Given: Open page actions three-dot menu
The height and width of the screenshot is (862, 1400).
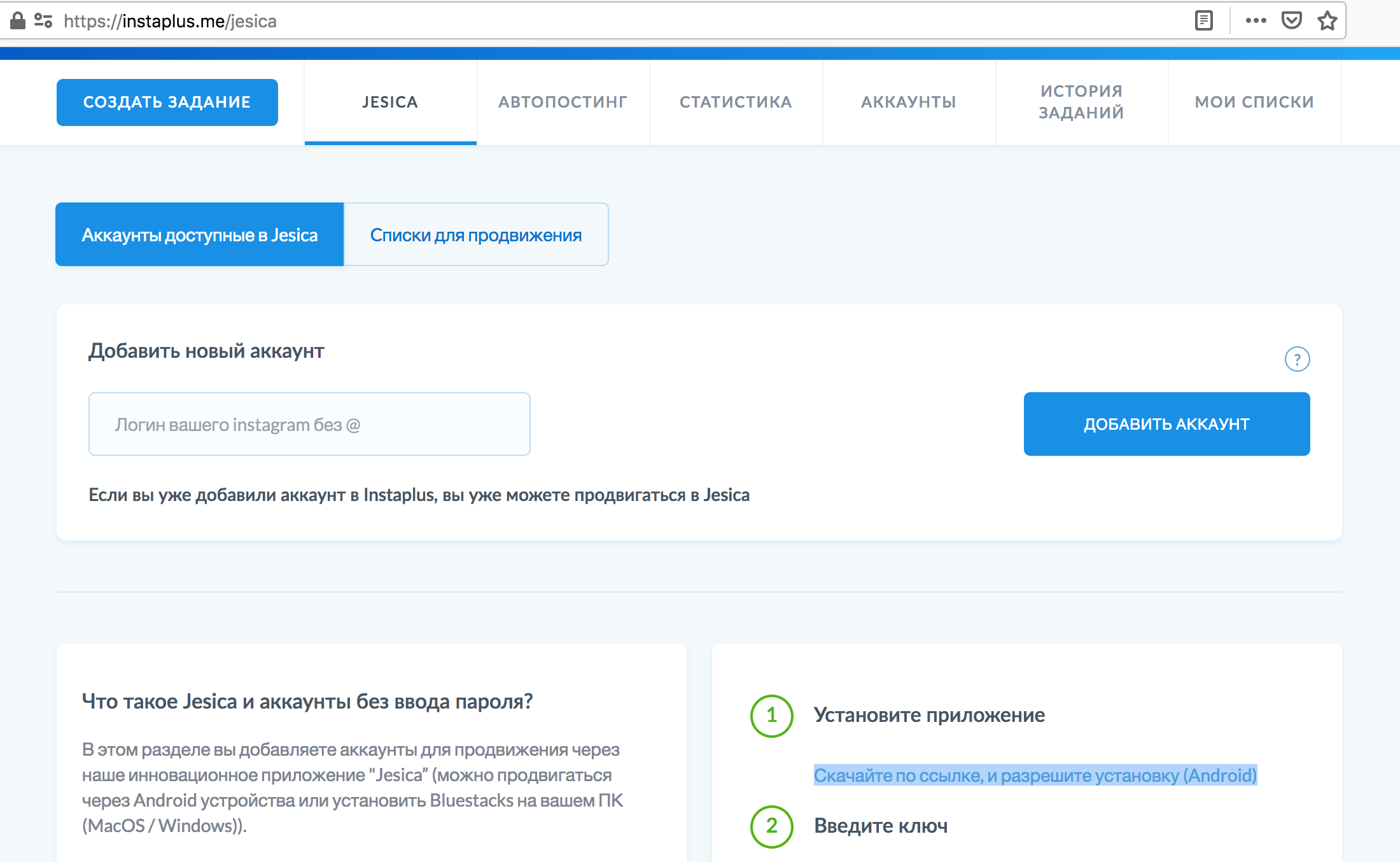Looking at the screenshot, I should coord(1256,21).
